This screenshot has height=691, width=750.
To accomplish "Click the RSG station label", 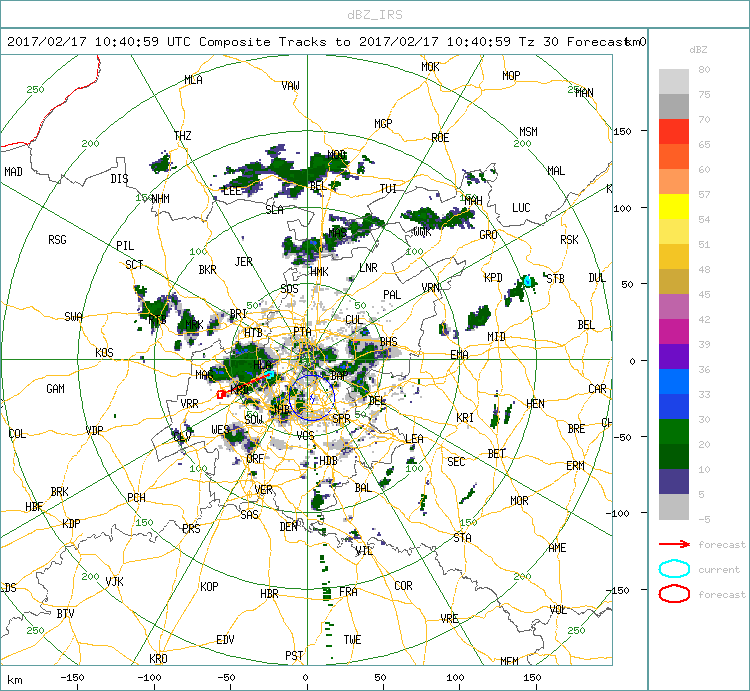I will pos(57,240).
